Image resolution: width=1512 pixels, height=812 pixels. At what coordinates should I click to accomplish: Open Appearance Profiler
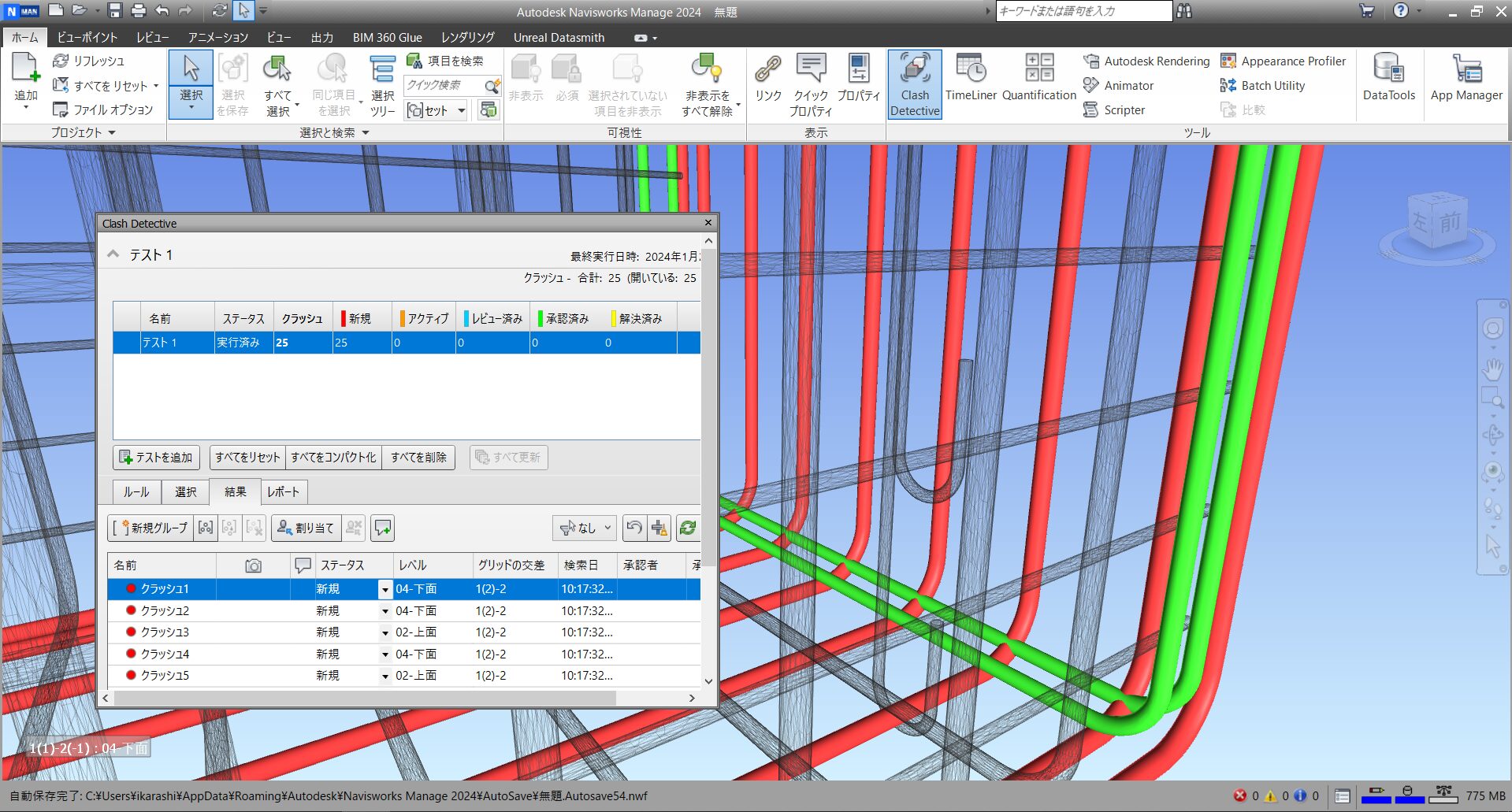point(1283,61)
